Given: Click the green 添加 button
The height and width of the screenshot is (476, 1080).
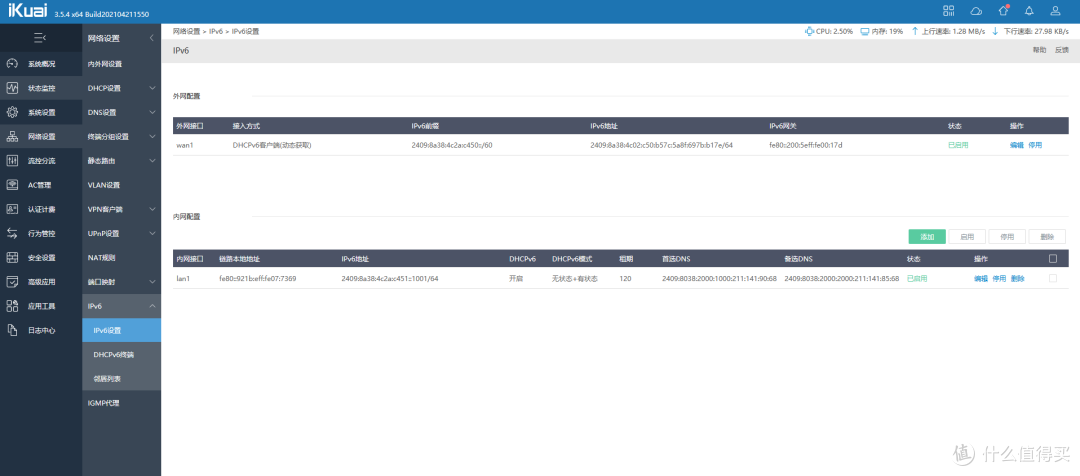Looking at the screenshot, I should (x=926, y=237).
